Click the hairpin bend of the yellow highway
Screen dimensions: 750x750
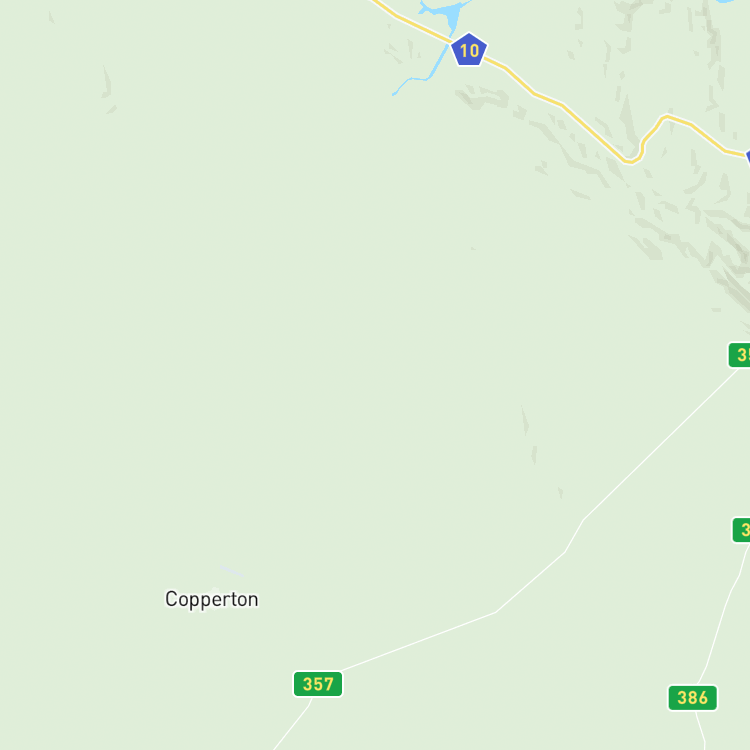(x=633, y=160)
